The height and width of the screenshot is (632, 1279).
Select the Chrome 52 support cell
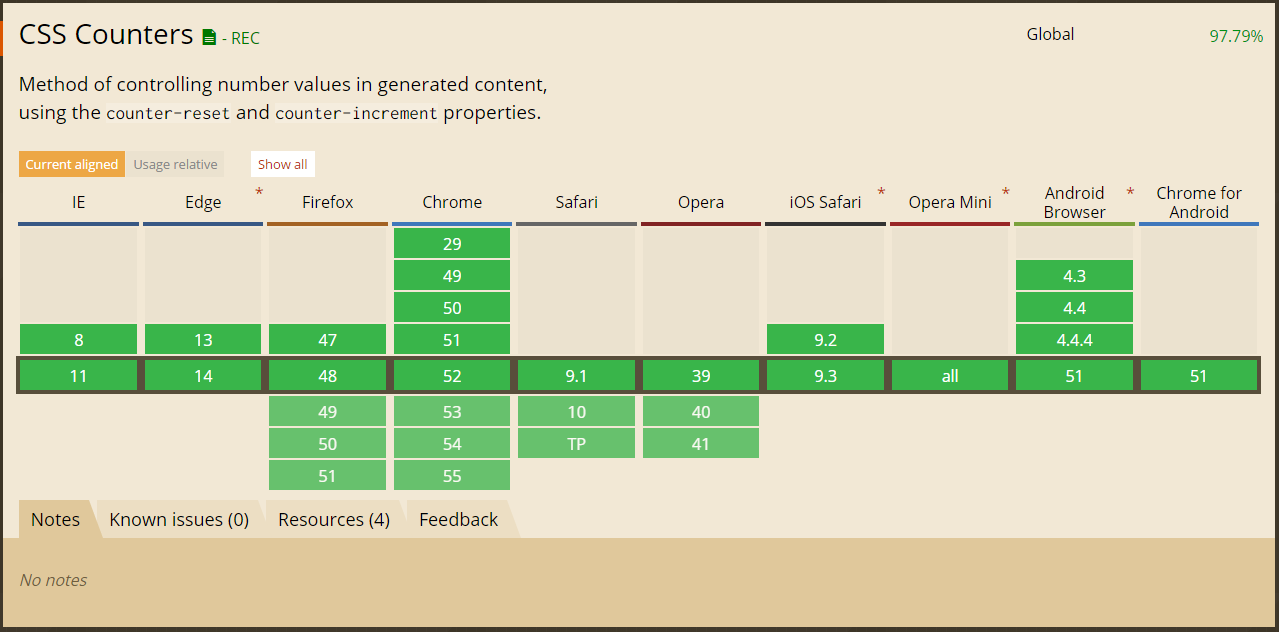click(x=452, y=376)
